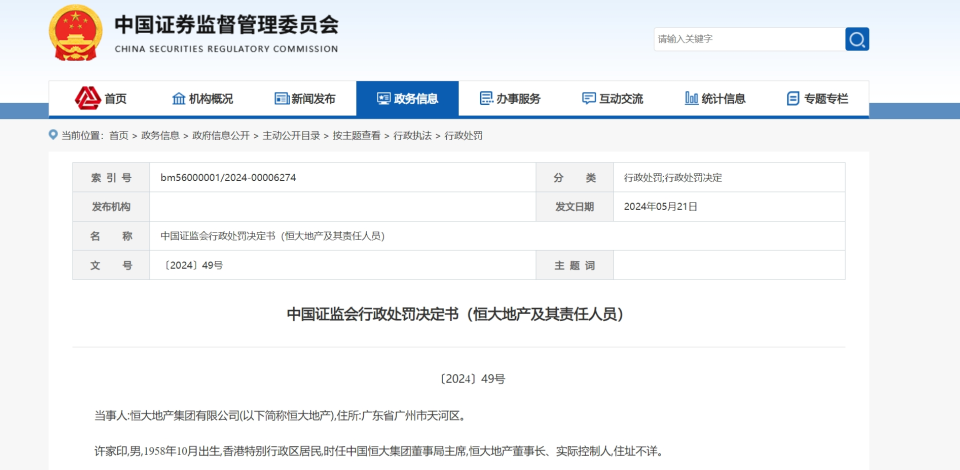This screenshot has width=960, height=470.
Task: Click the bar chart icon beside 统计信息
Action: pos(692,98)
